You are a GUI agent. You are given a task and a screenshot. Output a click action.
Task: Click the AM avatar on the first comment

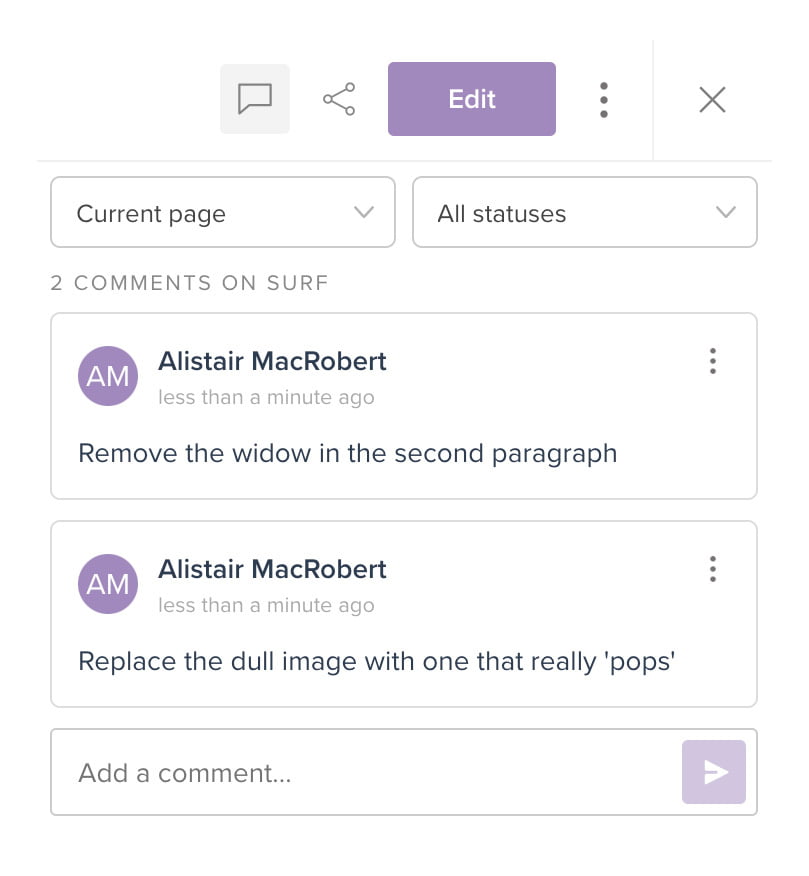[107, 376]
